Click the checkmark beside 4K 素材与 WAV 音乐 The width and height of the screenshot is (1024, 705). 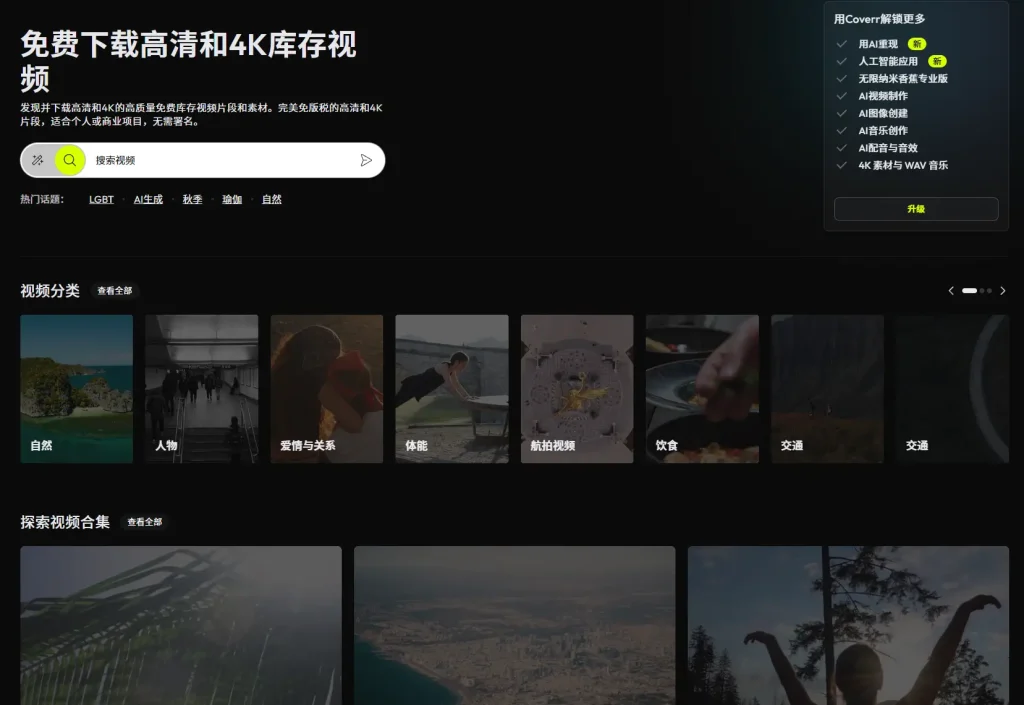842,165
